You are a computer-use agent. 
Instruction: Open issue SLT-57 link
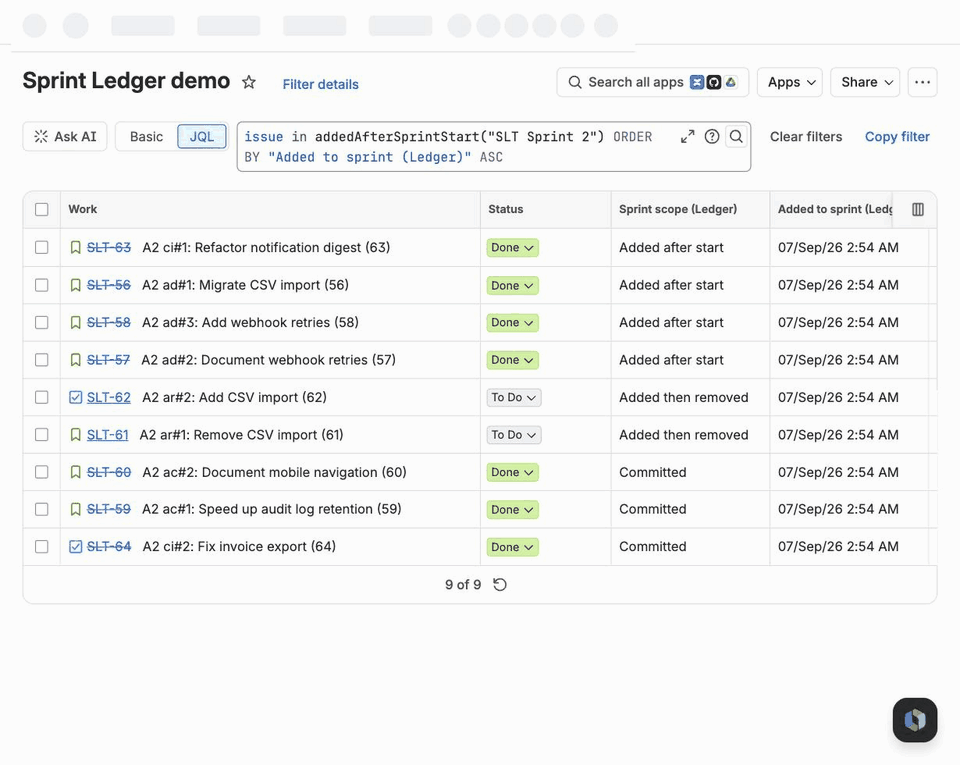[x=108, y=360]
